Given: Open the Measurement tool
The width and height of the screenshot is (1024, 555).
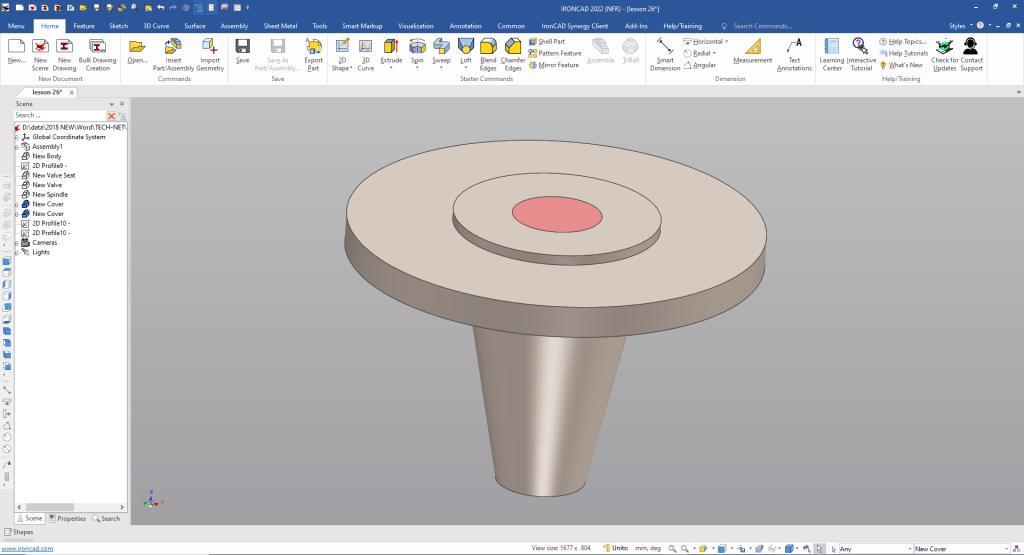Looking at the screenshot, I should coord(752,46).
